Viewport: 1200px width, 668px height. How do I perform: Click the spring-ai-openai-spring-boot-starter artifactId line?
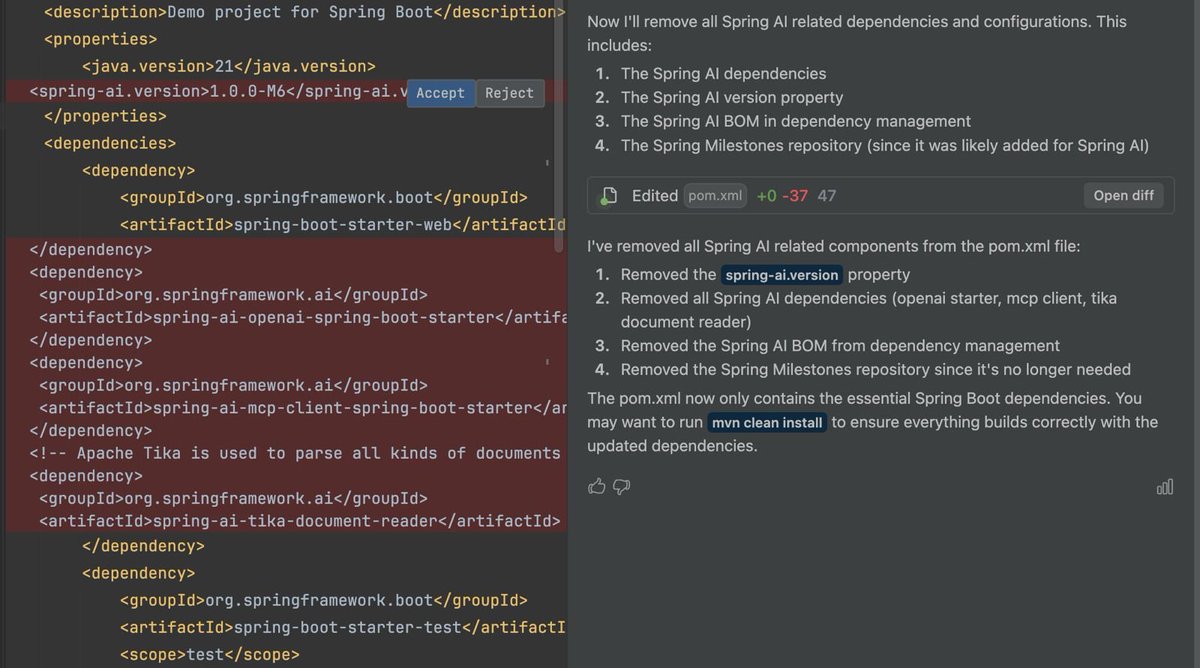point(303,317)
